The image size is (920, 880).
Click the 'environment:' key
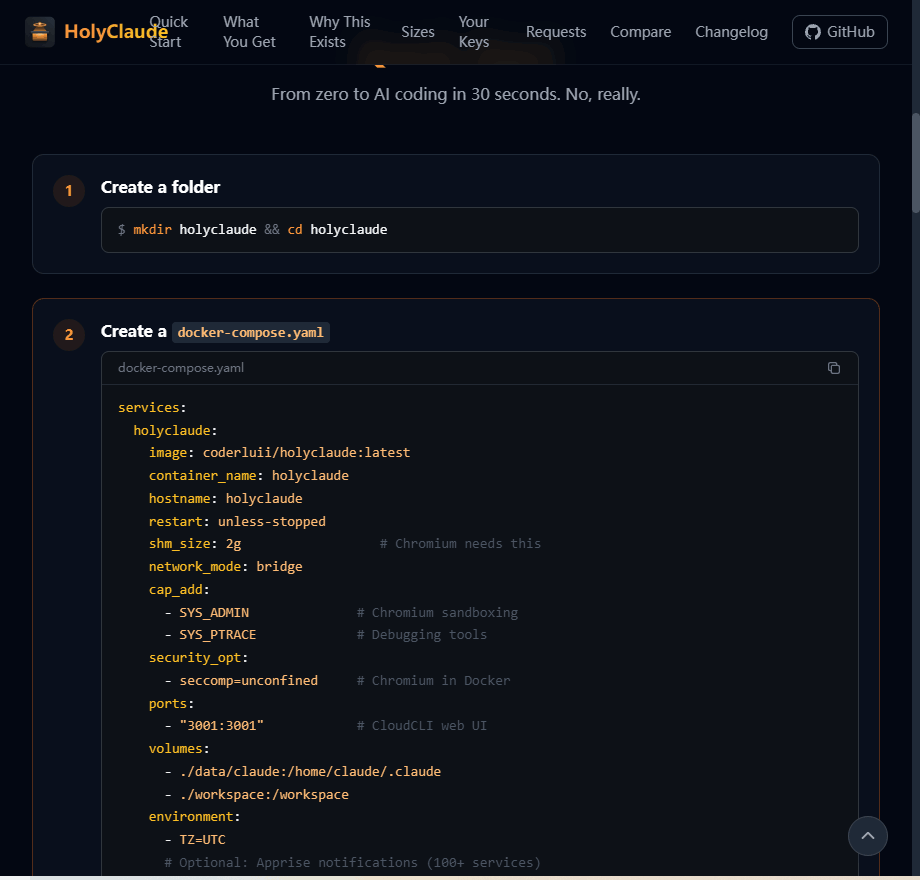click(194, 817)
